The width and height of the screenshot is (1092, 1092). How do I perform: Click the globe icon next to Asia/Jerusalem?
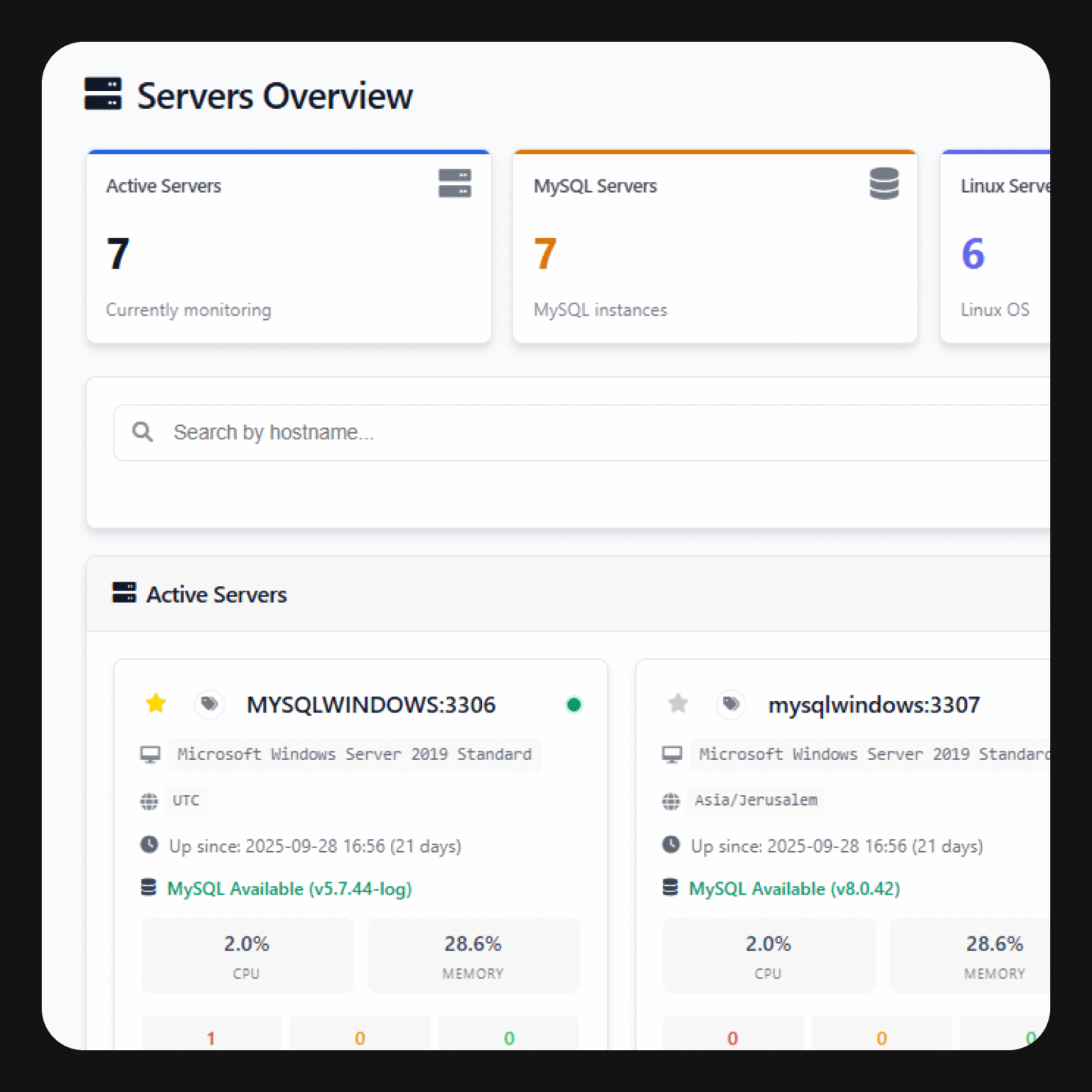click(671, 801)
